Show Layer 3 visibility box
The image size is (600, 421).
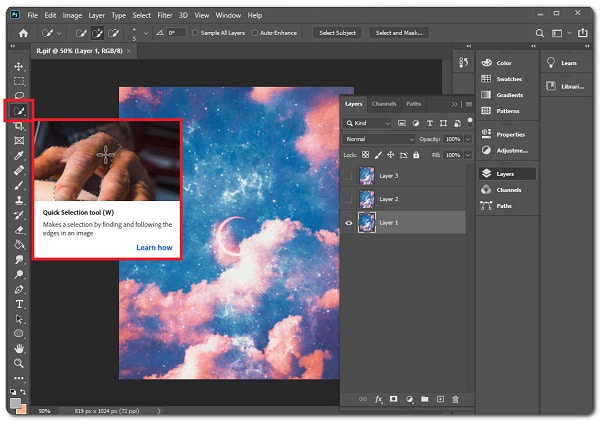(x=348, y=176)
